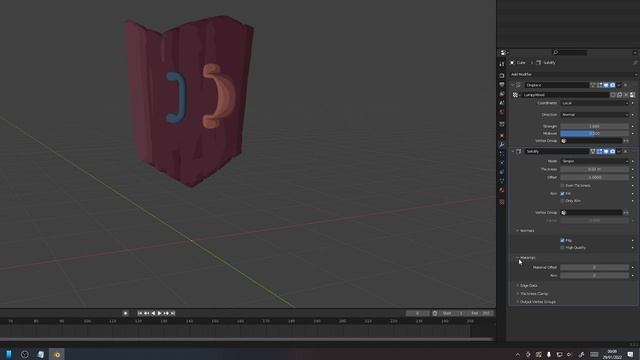
Task: Unlink the Lumpy/Wood texture with X
Action: 626,95
